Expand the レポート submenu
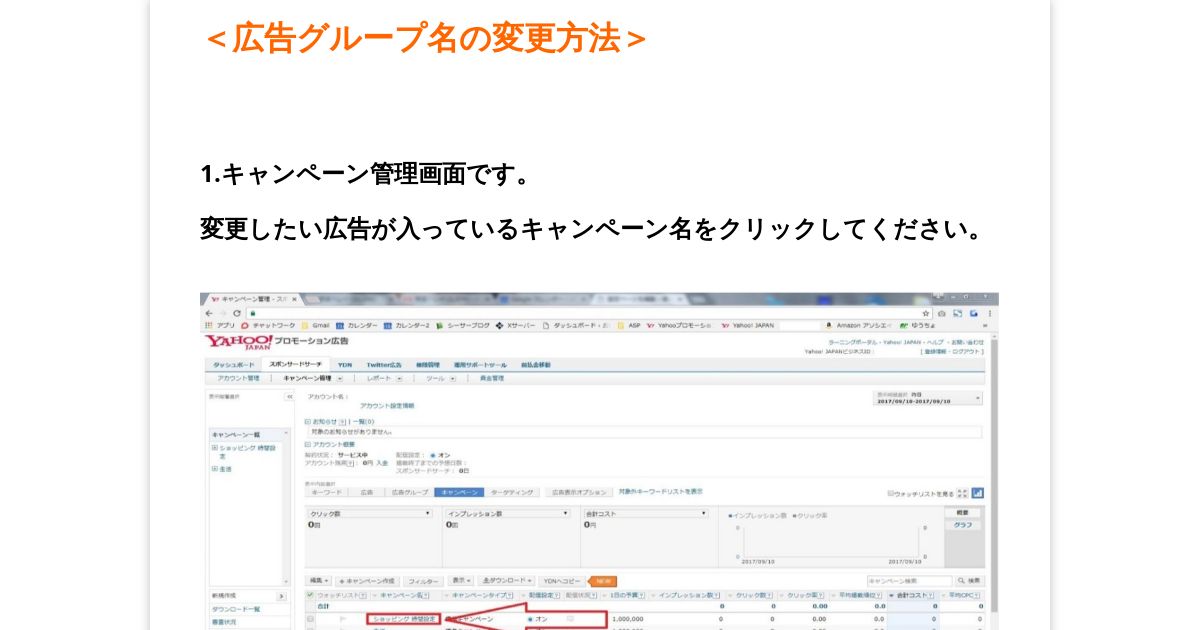This screenshot has height=630, width=1200. (399, 378)
